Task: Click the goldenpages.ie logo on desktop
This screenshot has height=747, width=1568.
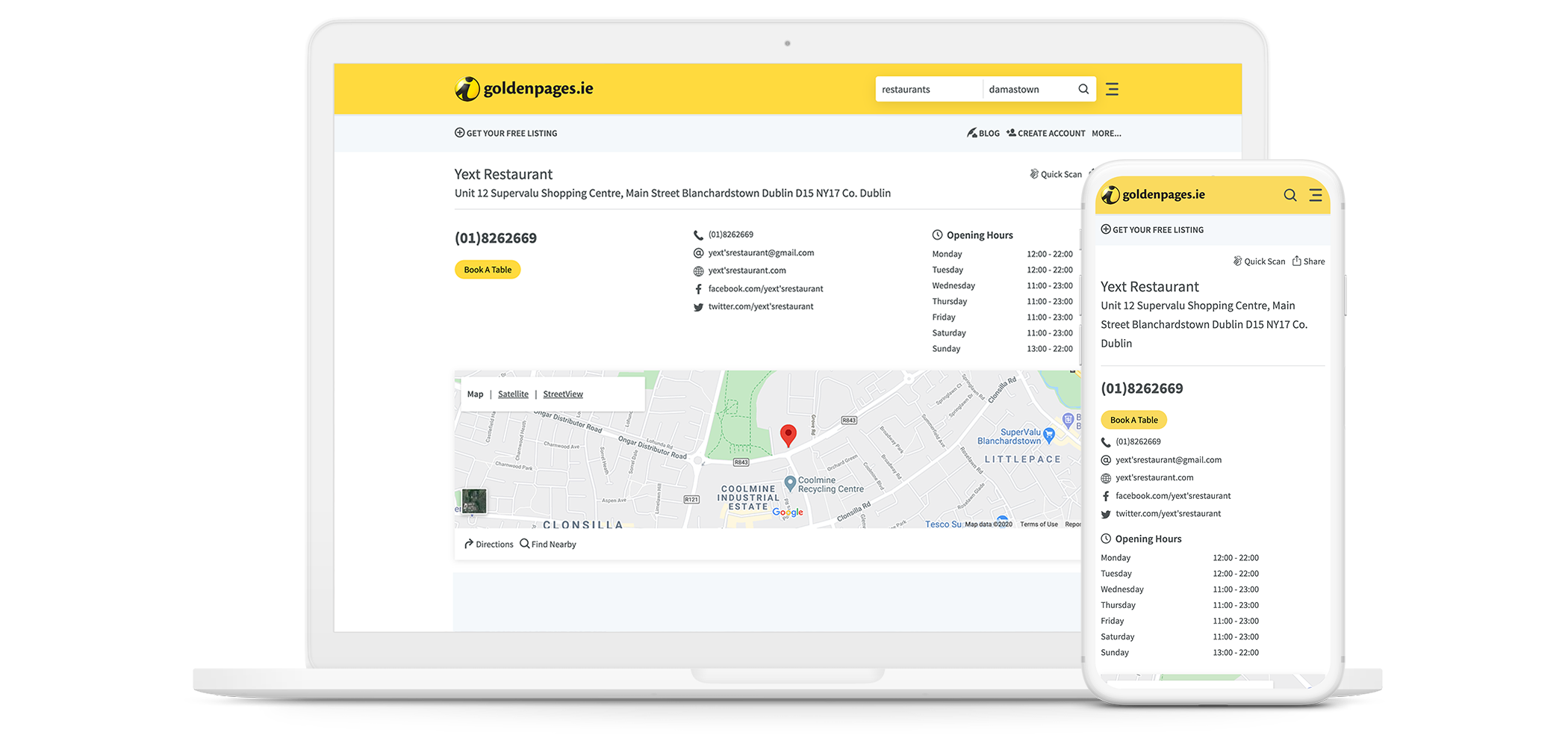Action: click(x=524, y=89)
